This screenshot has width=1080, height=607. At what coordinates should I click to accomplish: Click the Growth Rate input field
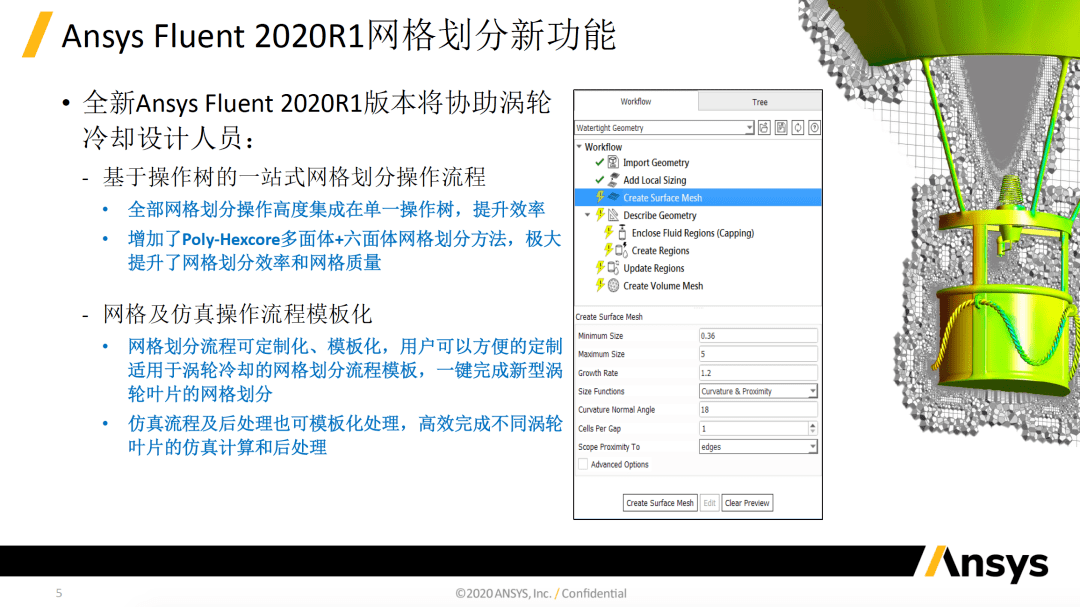coord(758,372)
